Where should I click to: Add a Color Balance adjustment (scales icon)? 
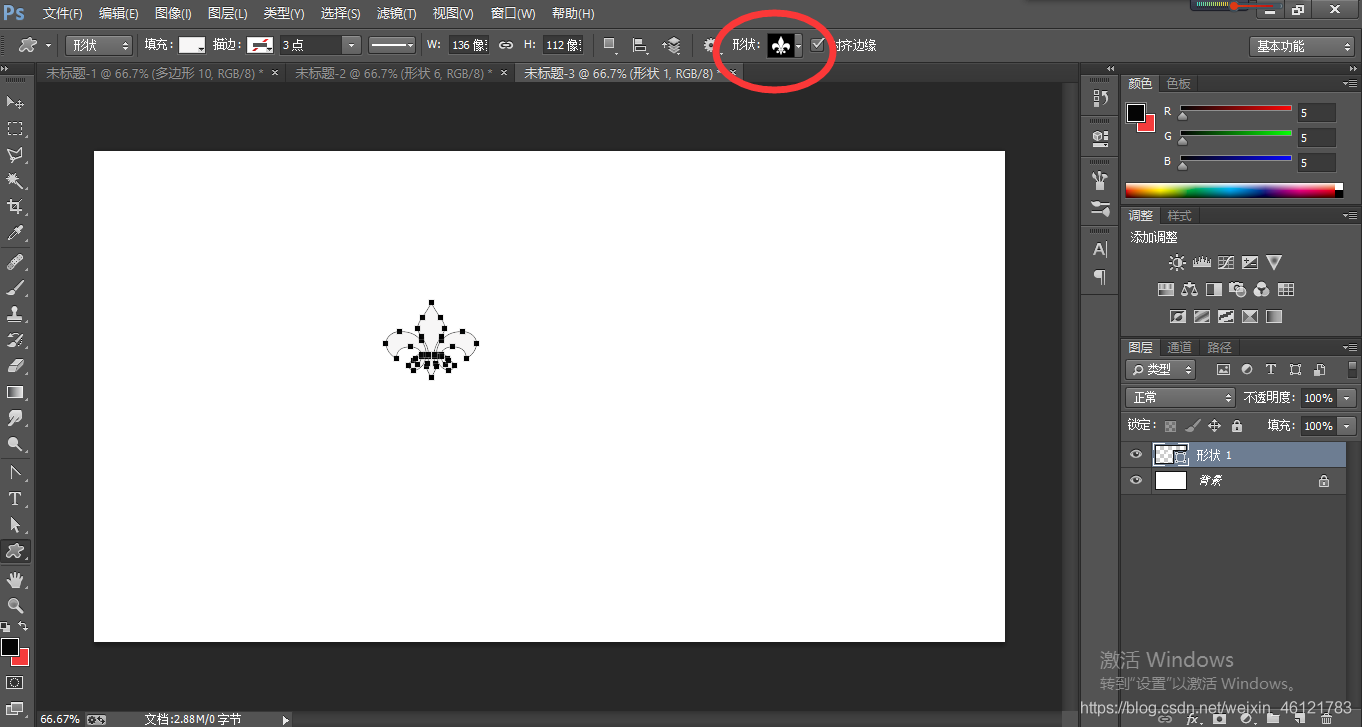1189,290
